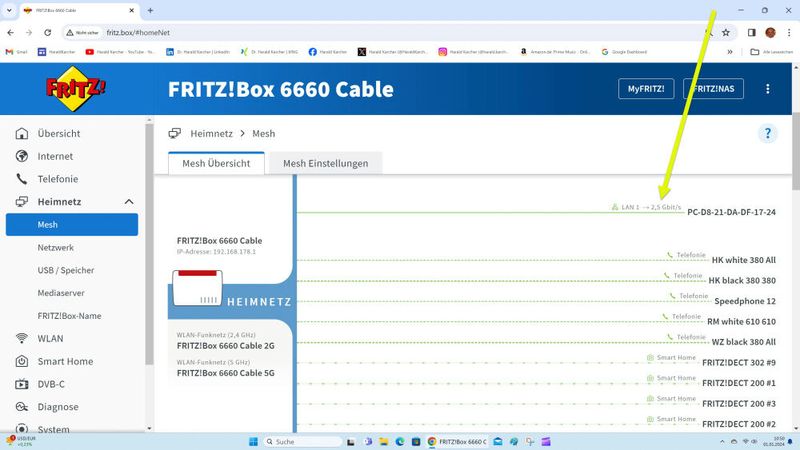Open the Google Dashboard bookmark
Viewport: 800px width, 450px height.
(x=624, y=52)
